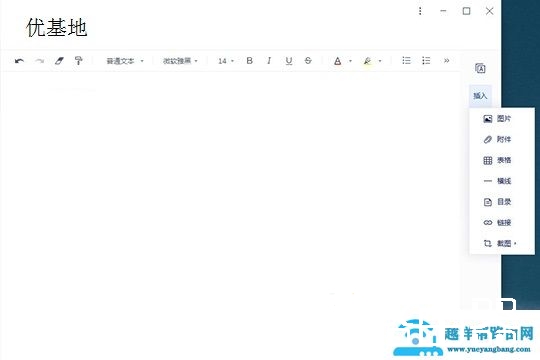Viewport: 540px width, 360px height.
Task: Open the paragraph style dropdown
Action: point(125,61)
